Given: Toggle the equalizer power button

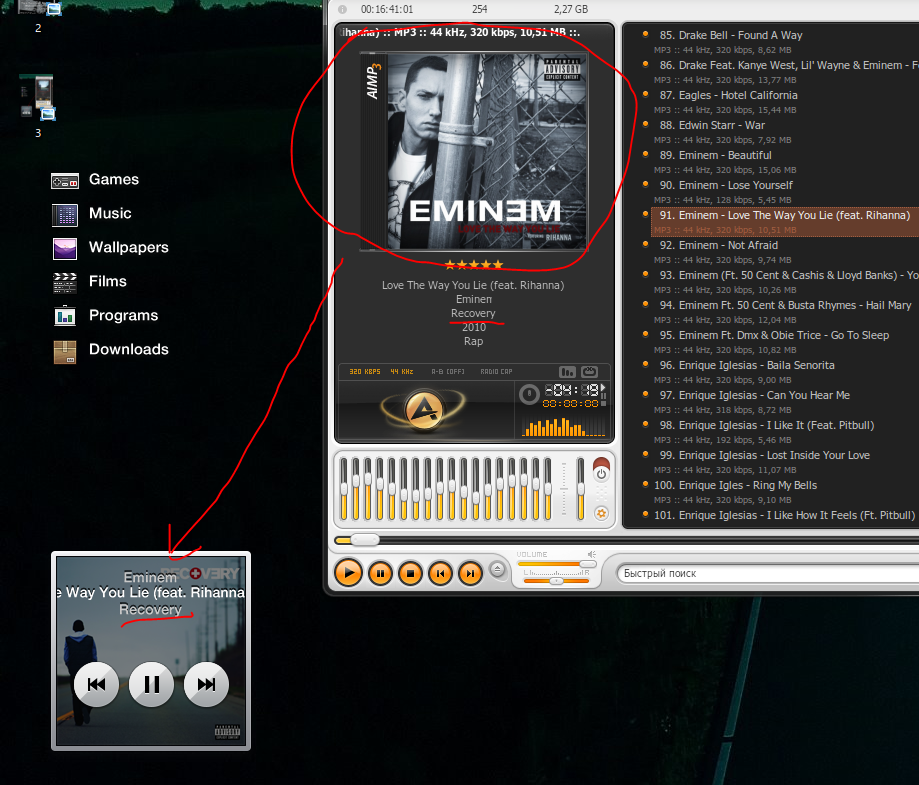Looking at the screenshot, I should pos(601,474).
